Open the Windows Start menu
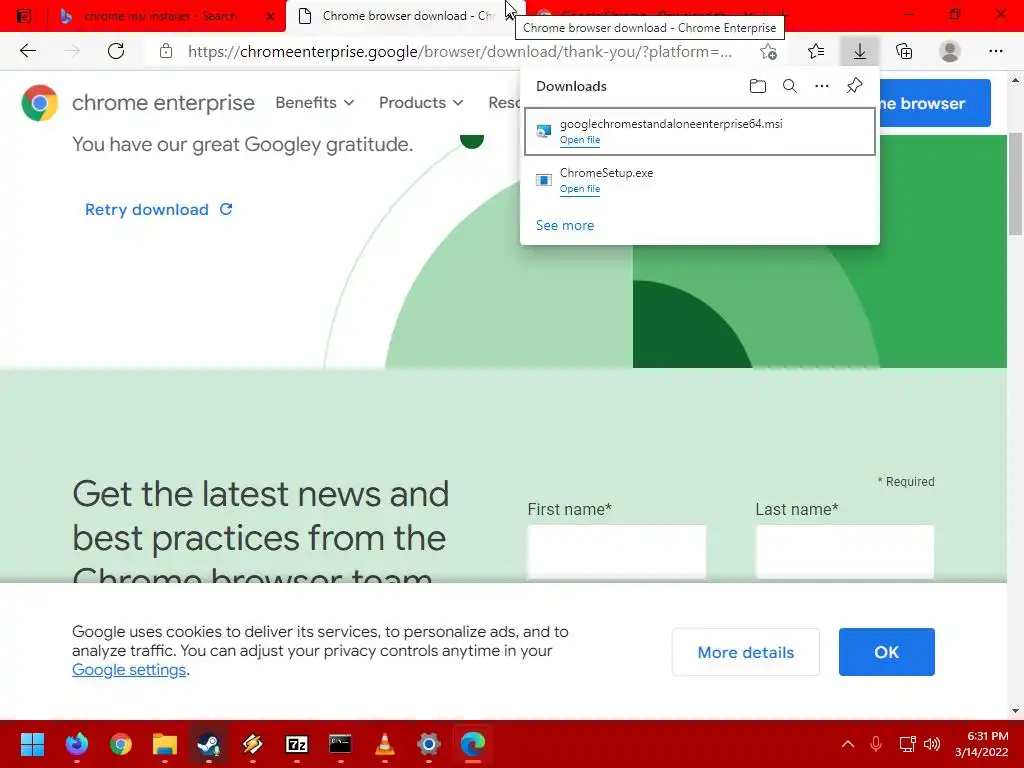1024x768 pixels. pyautogui.click(x=32, y=744)
